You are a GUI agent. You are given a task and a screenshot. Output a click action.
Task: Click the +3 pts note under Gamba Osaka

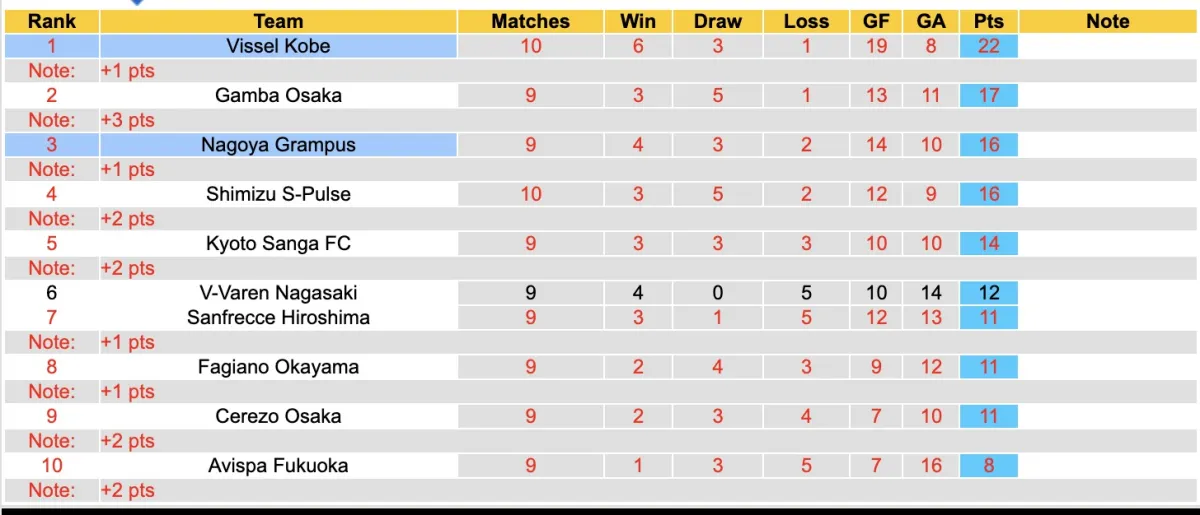[128, 120]
